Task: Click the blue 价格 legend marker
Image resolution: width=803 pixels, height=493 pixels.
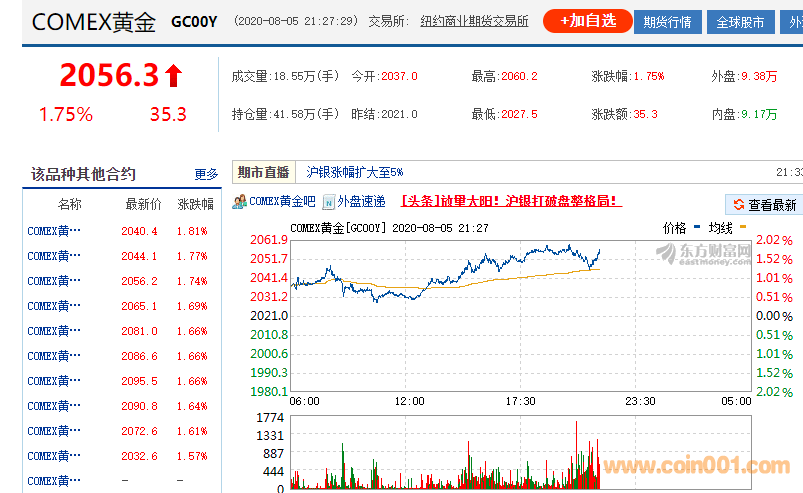Action: [699, 228]
